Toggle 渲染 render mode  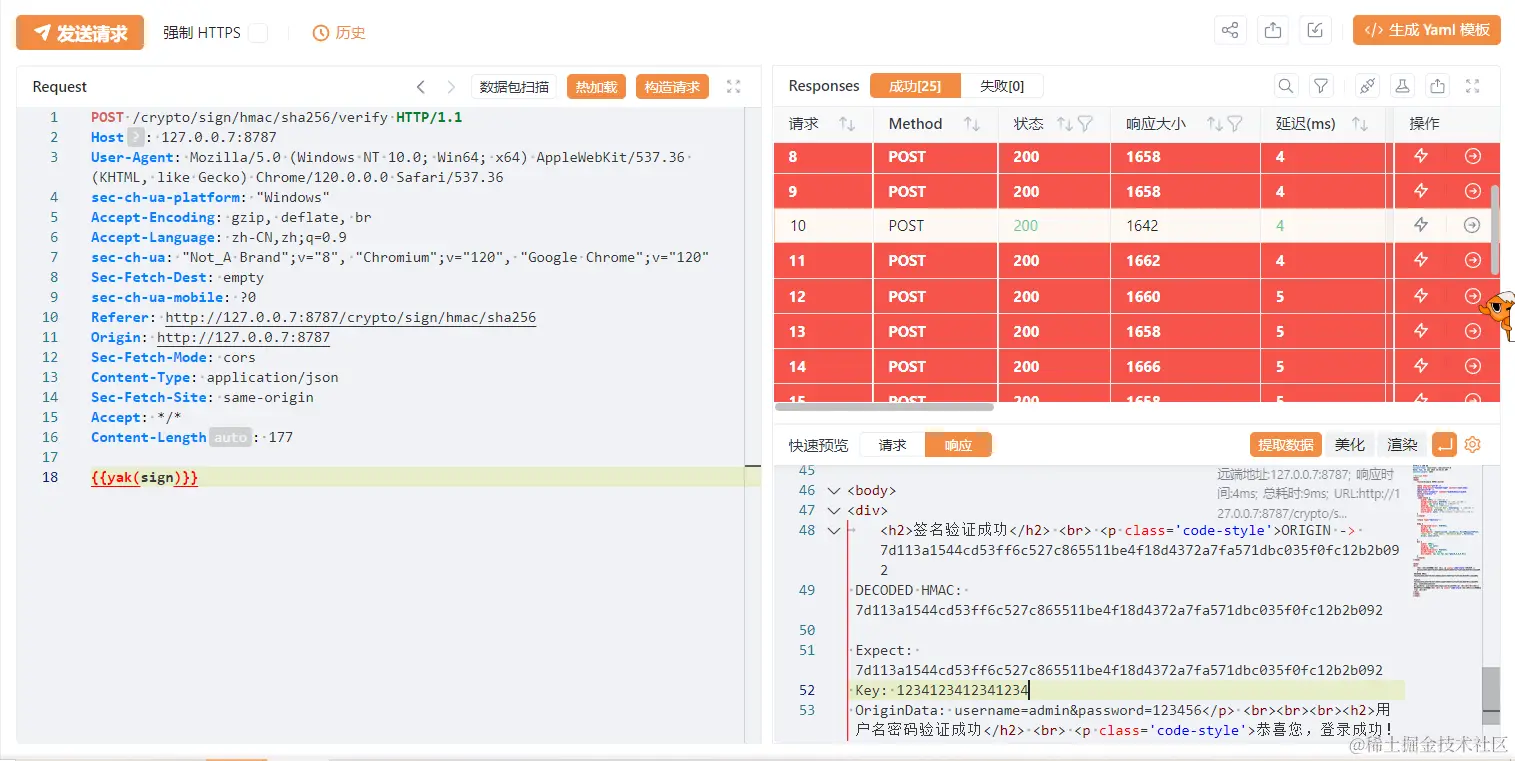[1403, 444]
